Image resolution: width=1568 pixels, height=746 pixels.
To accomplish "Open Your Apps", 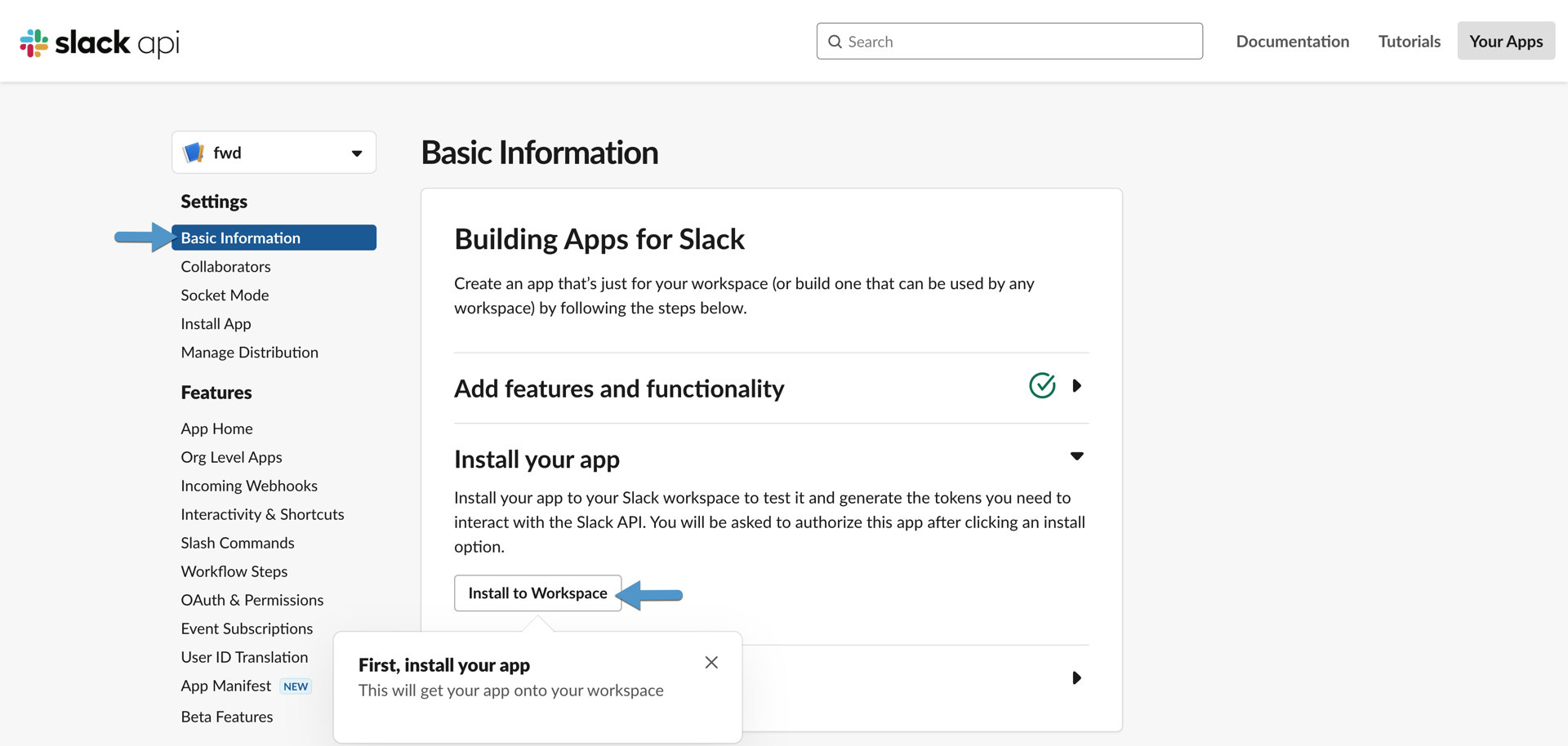I will pyautogui.click(x=1505, y=41).
